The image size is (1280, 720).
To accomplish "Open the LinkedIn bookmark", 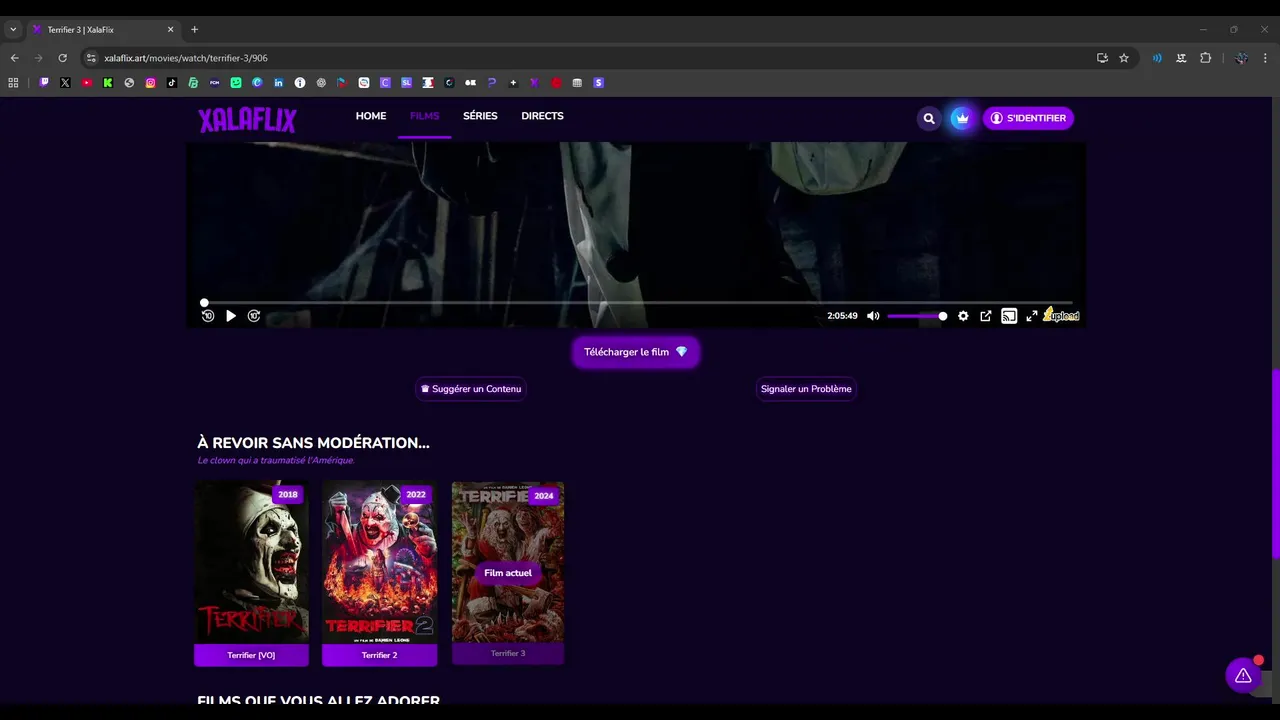I will pyautogui.click(x=278, y=83).
